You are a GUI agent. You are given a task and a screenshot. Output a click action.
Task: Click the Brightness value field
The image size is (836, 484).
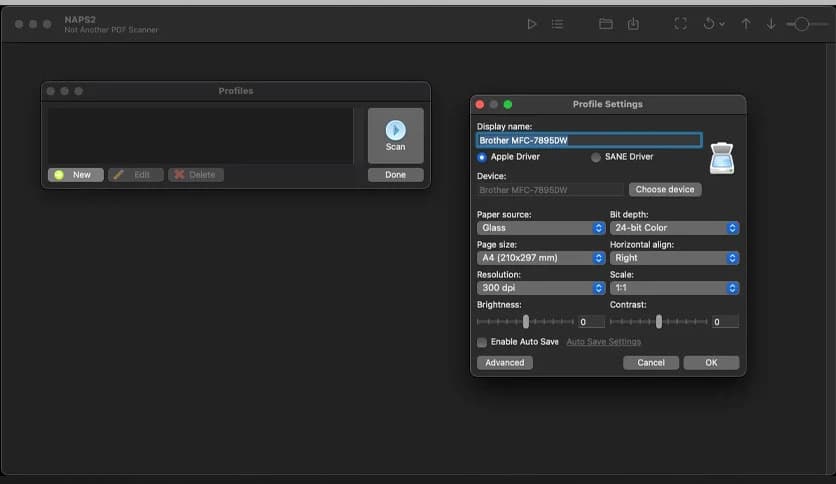[x=591, y=322]
